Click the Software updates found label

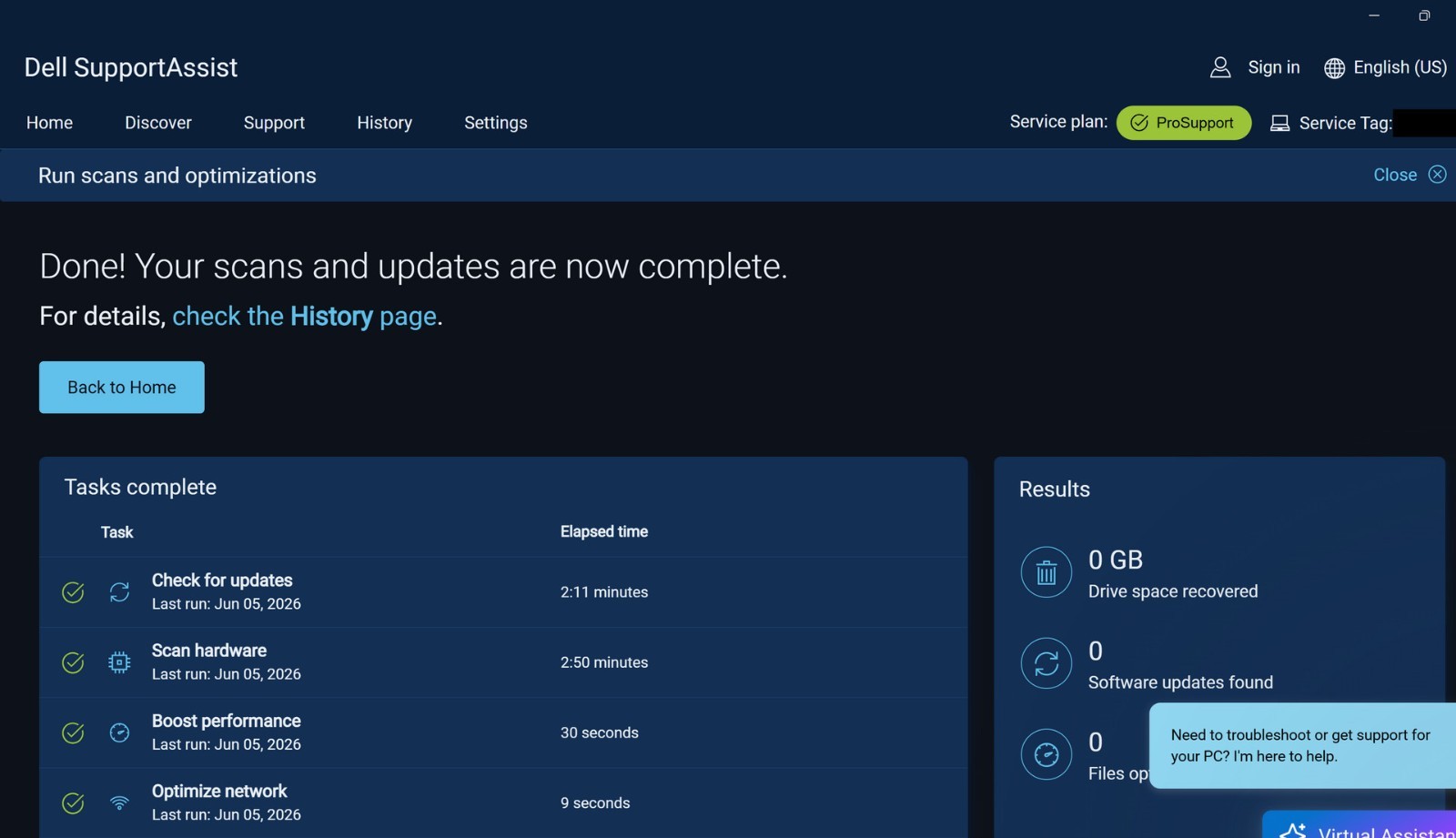[1181, 682]
